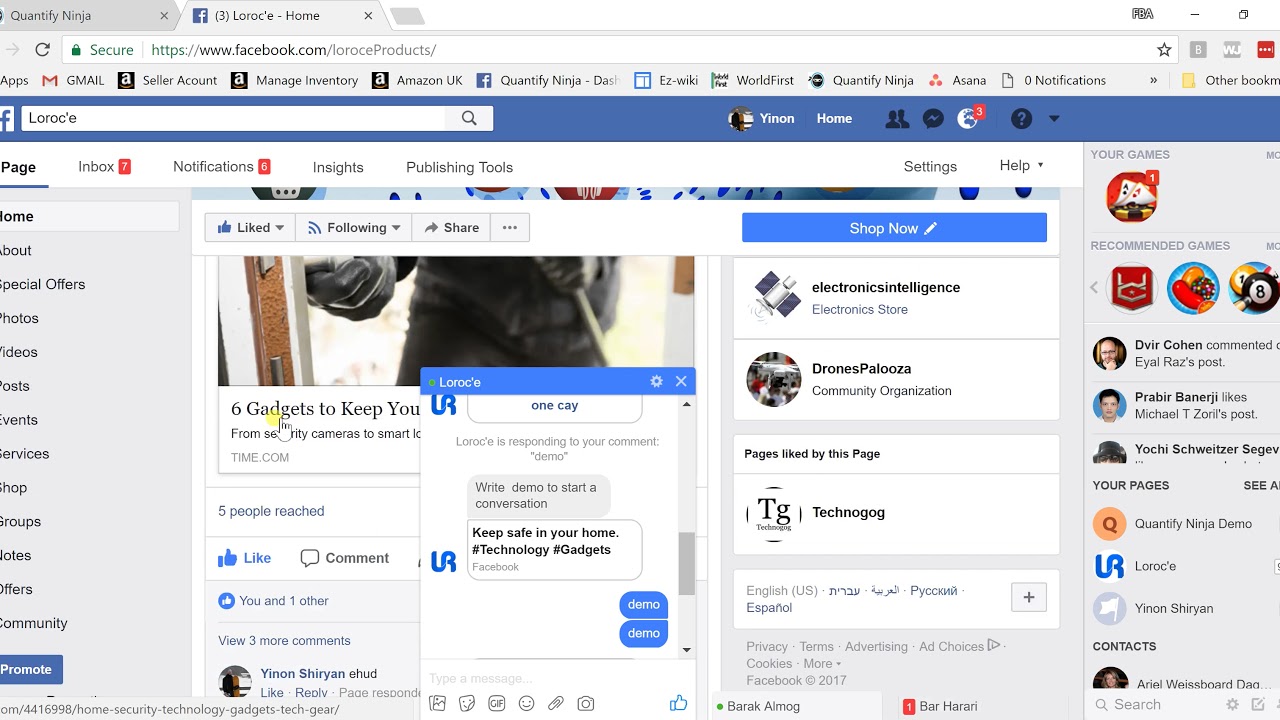Open the Quick Help question mark icon
Viewport: 1280px width, 720px height.
tap(1021, 119)
